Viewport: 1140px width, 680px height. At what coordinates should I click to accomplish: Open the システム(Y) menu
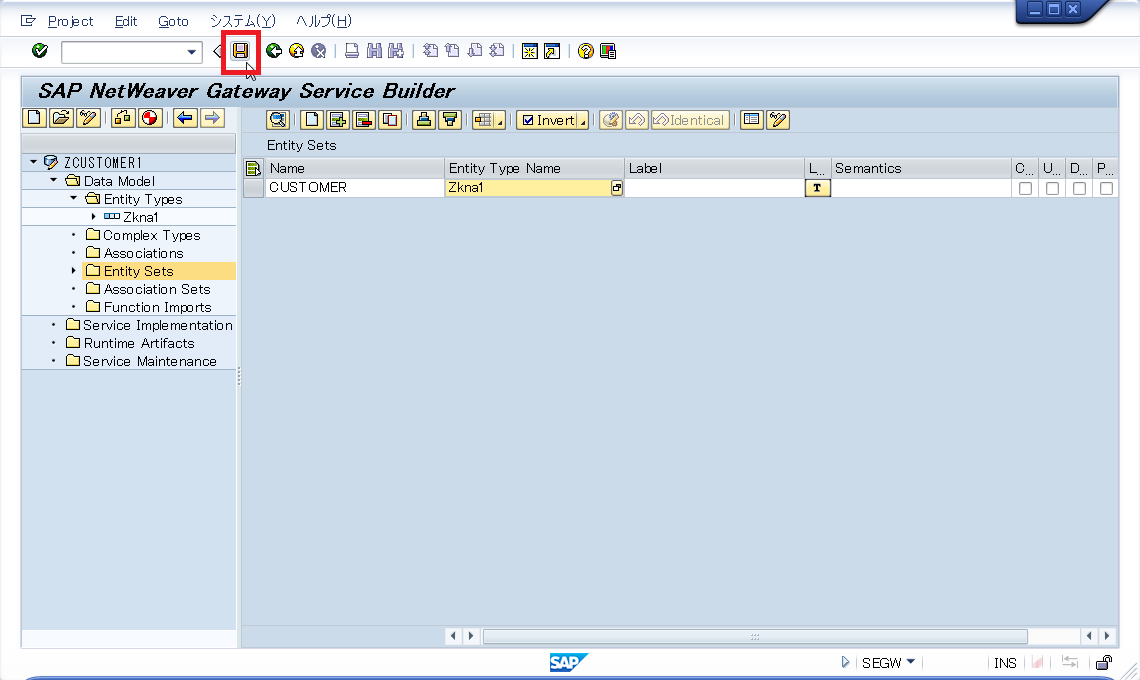coord(243,21)
